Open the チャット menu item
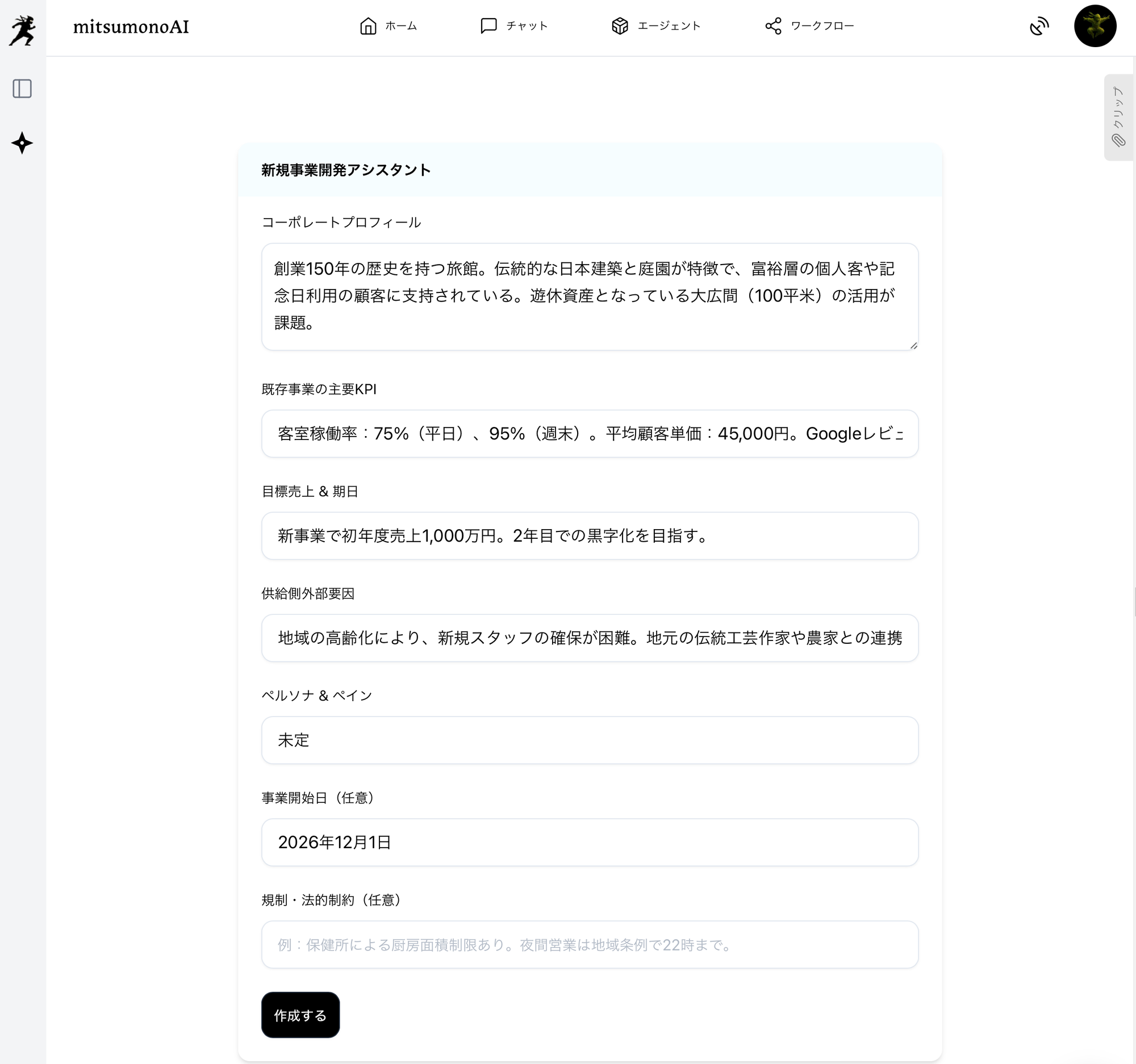Image resolution: width=1136 pixels, height=1064 pixels. click(527, 26)
